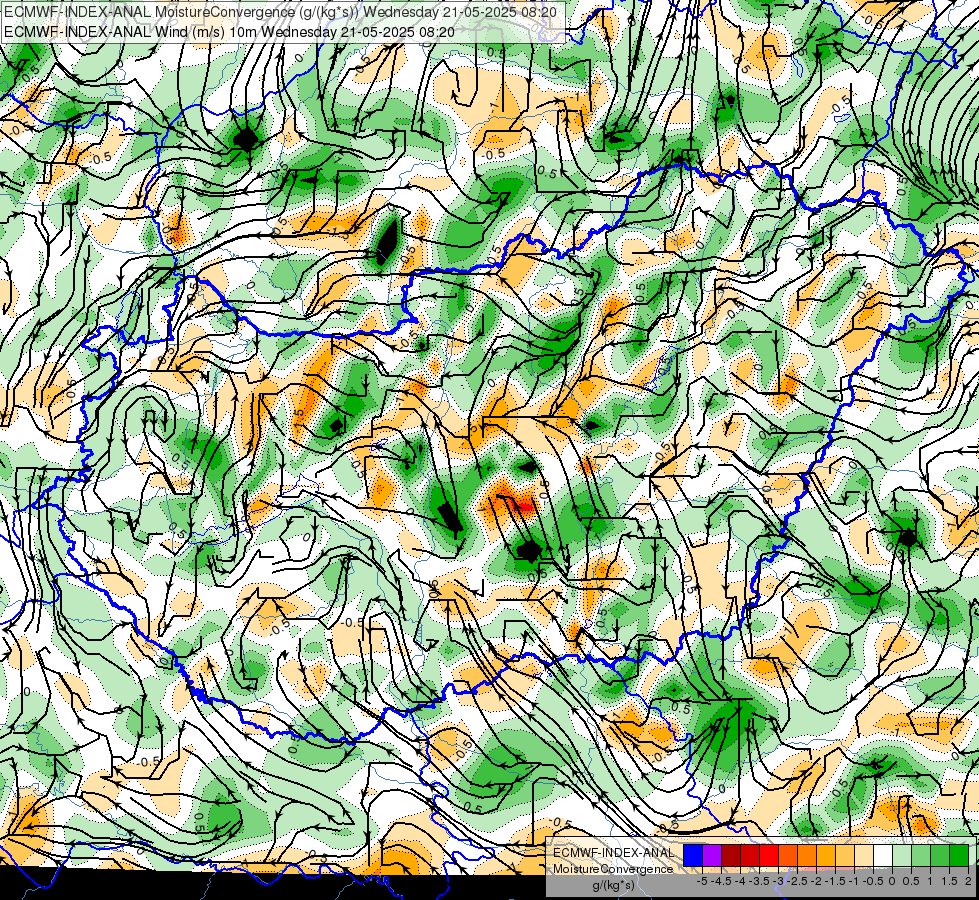This screenshot has width=979, height=900.
Task: Click the legend label MoistureConvergence
Action: 613,869
